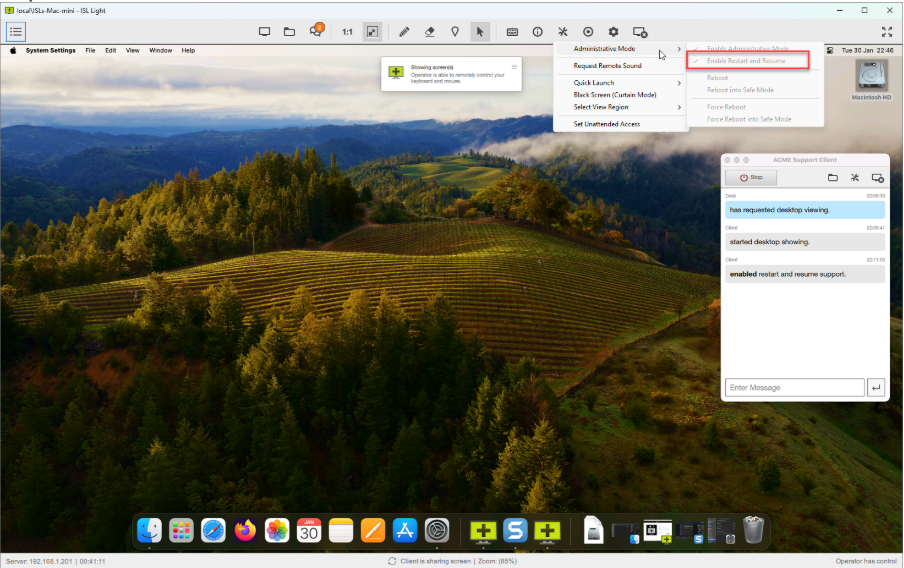Select the eraser tool in toolbar
Image resolution: width=904 pixels, height=568 pixels.
click(x=429, y=32)
